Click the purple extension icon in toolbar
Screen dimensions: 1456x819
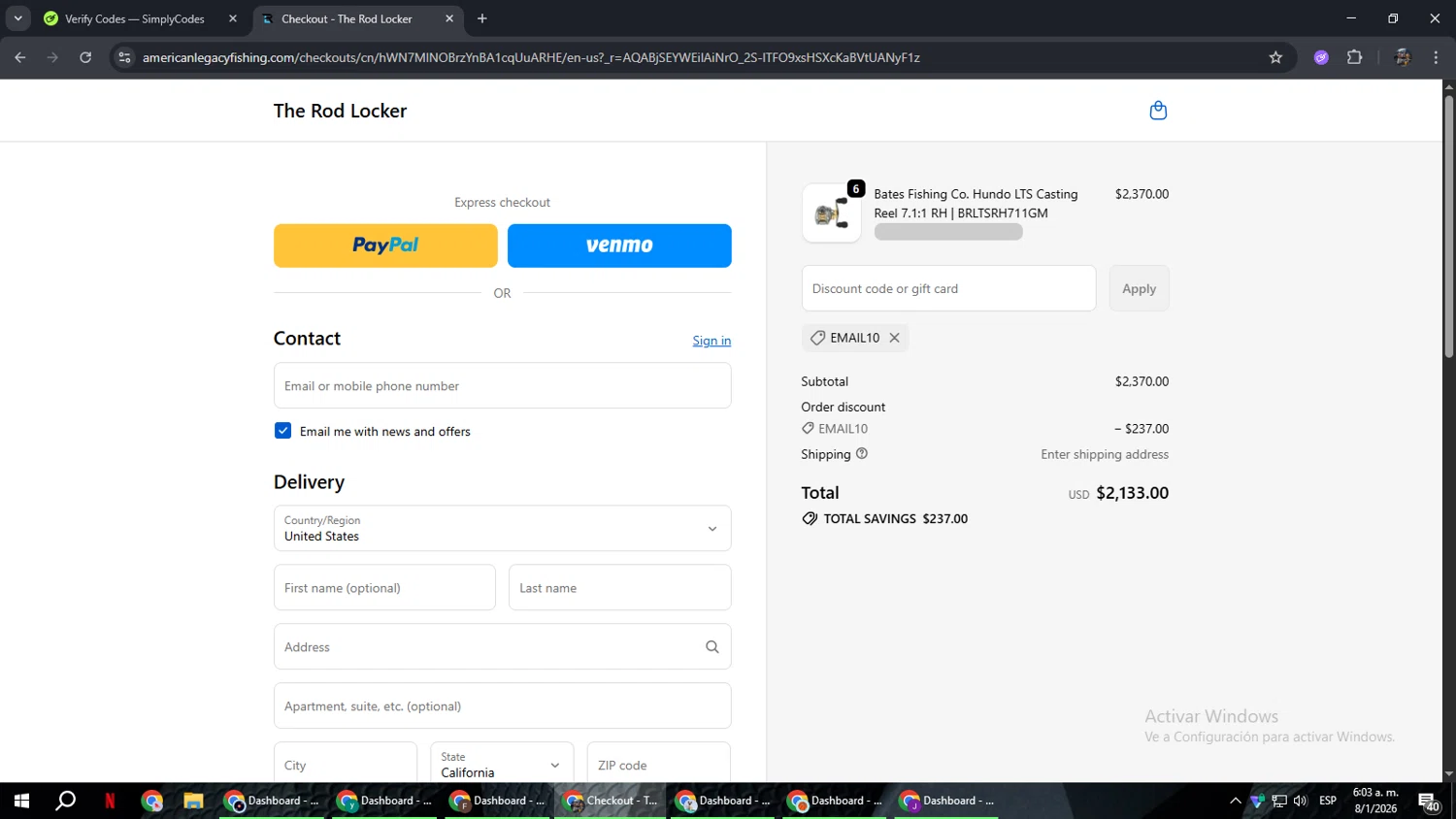click(x=1321, y=57)
